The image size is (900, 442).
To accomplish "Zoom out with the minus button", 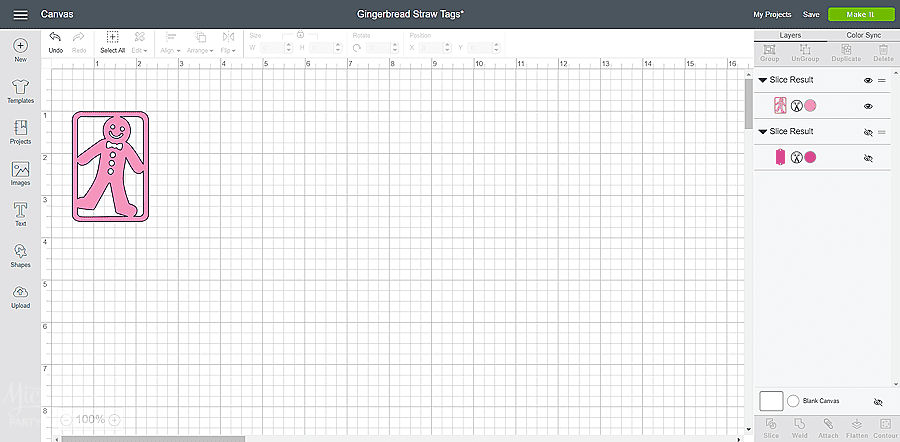I will tap(65, 420).
